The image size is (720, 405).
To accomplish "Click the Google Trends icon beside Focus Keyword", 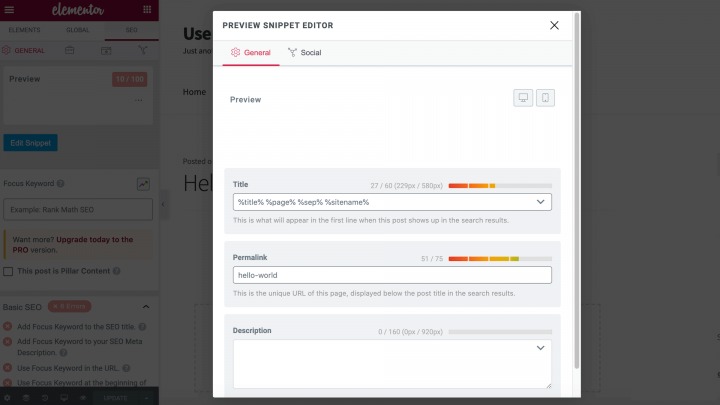I will click(x=144, y=184).
